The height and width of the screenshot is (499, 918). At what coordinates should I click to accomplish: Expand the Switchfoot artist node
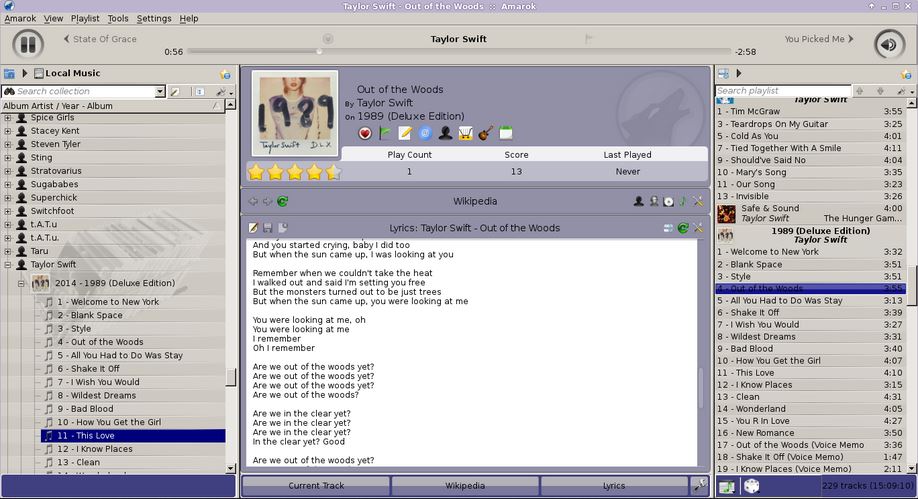point(8,211)
